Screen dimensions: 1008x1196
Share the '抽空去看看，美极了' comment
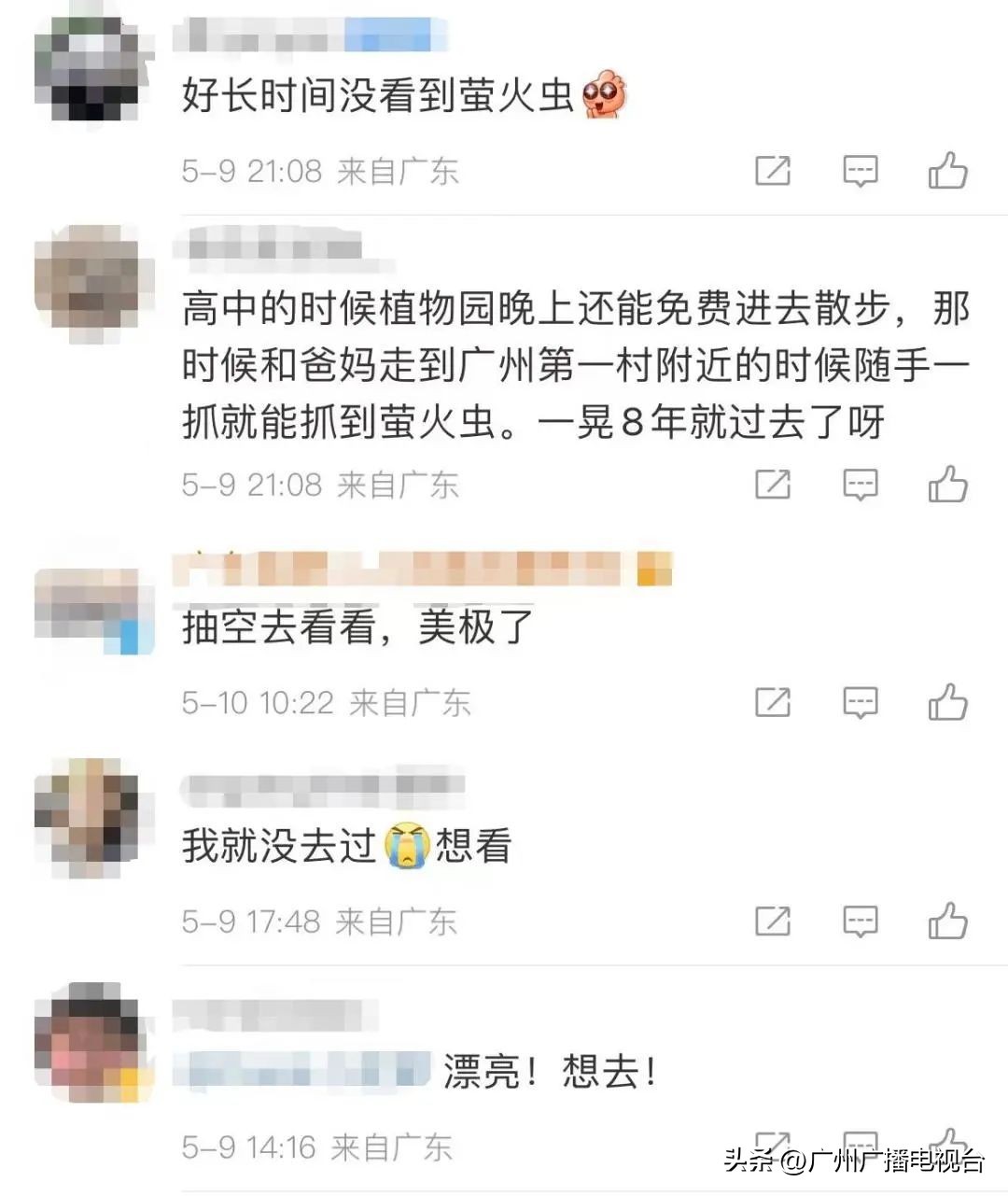[773, 702]
